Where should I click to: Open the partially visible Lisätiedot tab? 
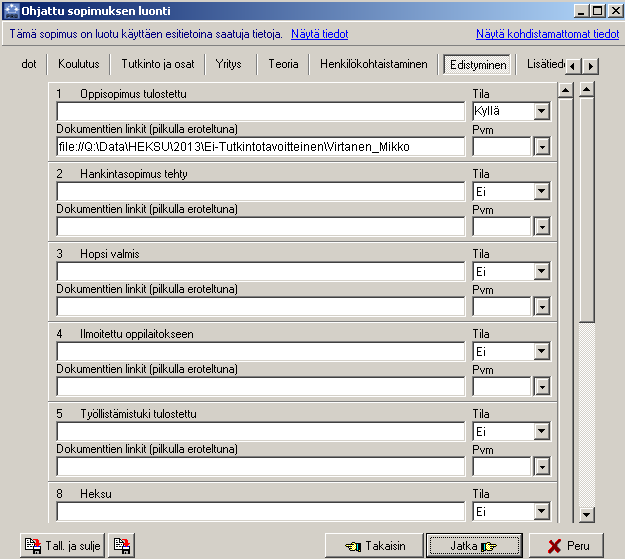545,64
